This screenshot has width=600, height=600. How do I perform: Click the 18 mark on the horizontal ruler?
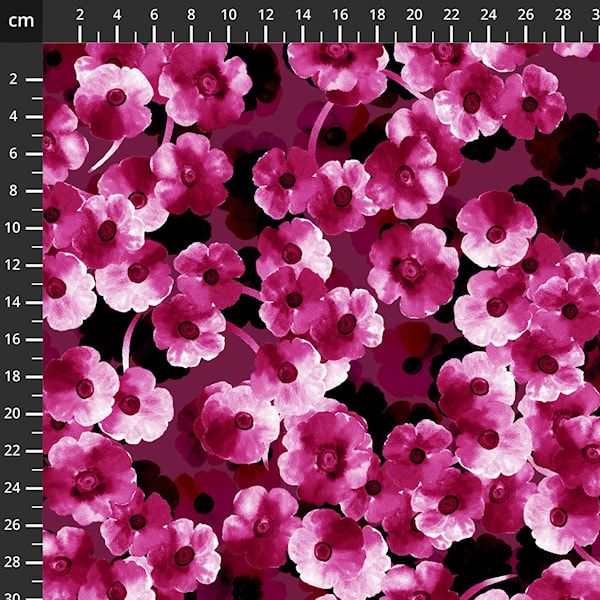377,15
